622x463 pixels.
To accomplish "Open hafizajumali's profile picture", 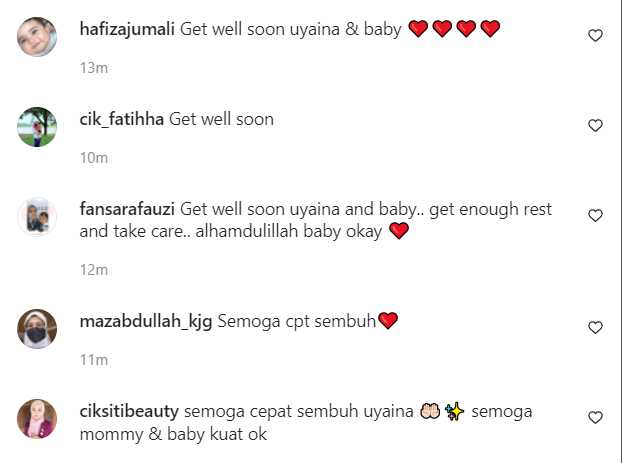I will click(x=37, y=37).
